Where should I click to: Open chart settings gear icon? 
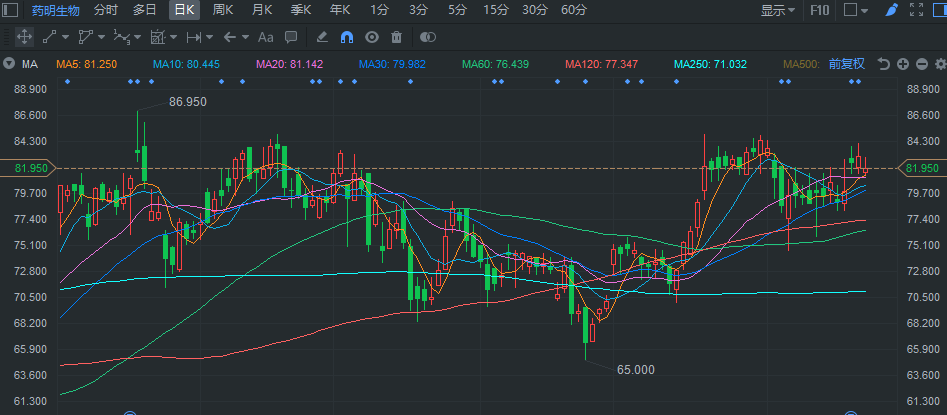point(940,64)
